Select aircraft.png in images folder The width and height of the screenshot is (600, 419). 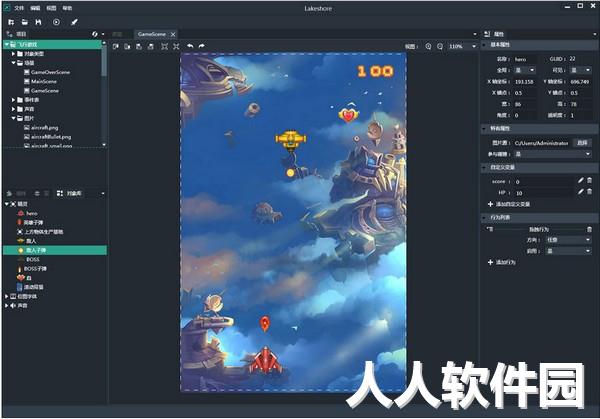coord(44,127)
